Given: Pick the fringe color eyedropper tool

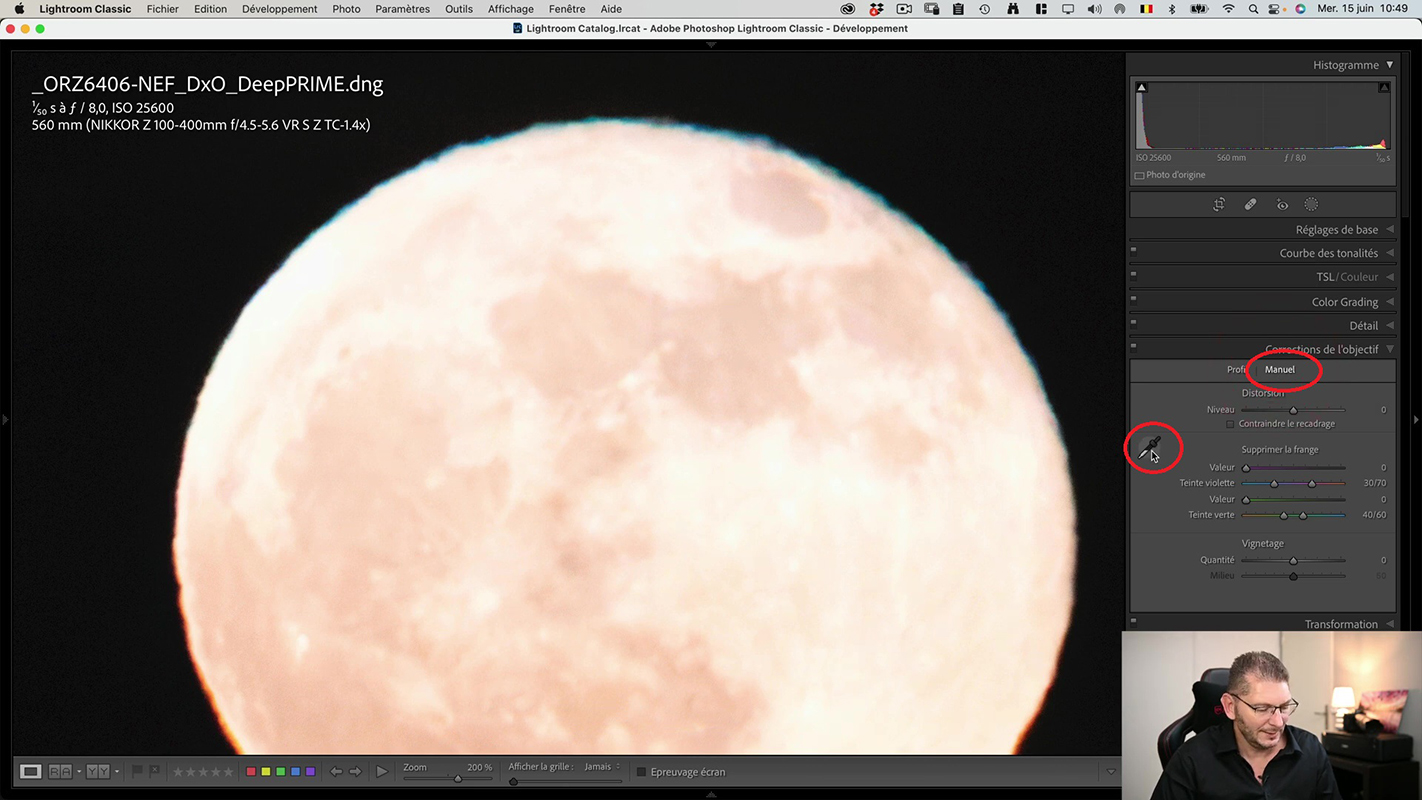Looking at the screenshot, I should [1150, 449].
